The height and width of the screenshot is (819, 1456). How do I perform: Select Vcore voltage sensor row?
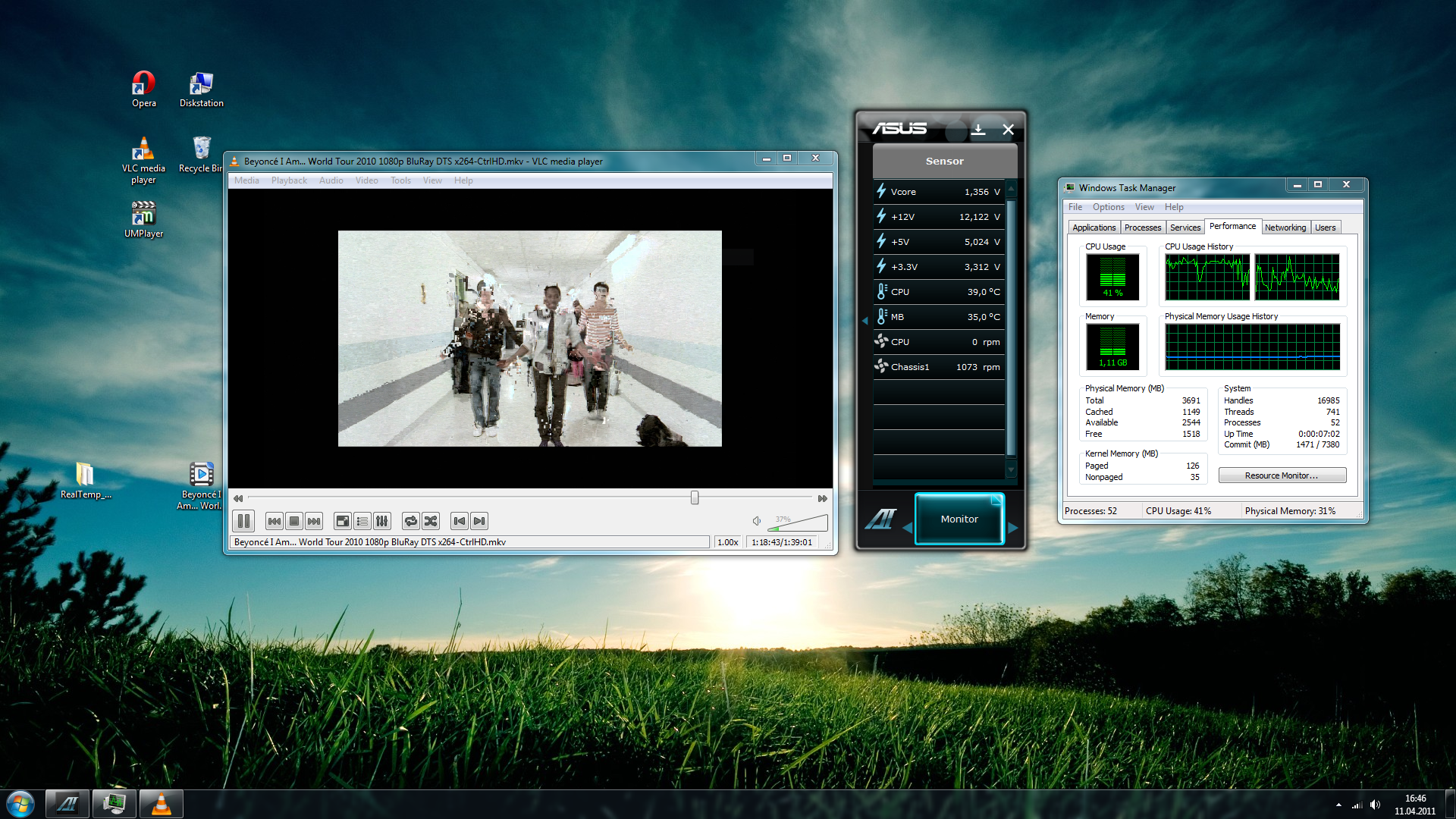[939, 192]
